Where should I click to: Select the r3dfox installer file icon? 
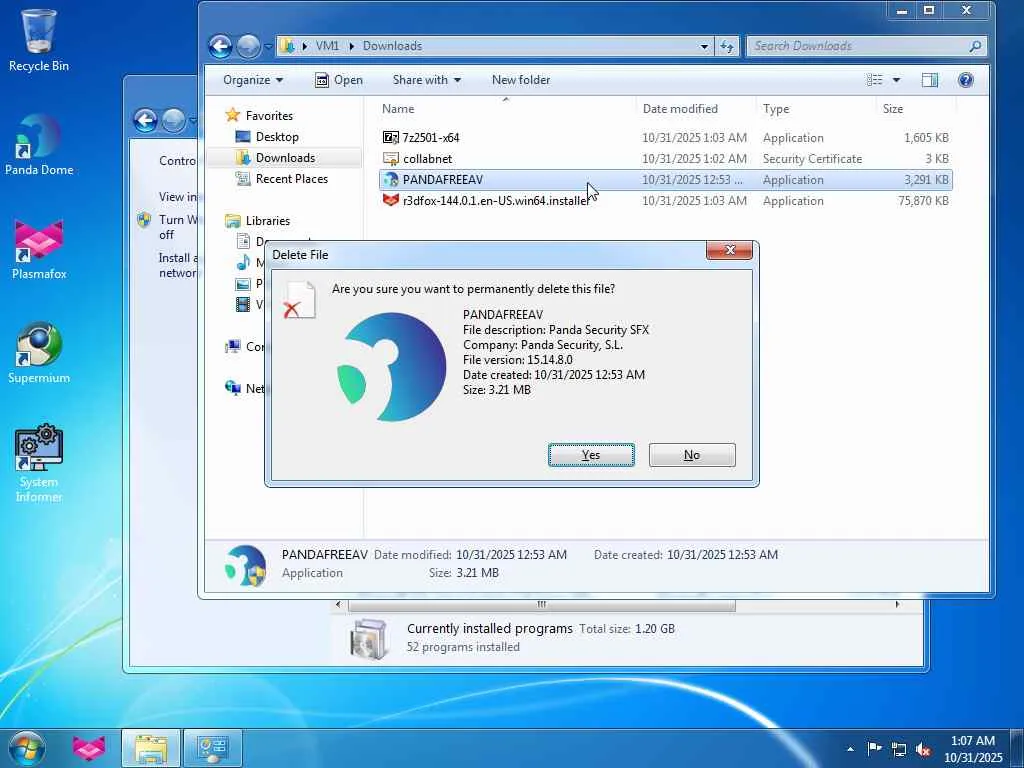click(391, 200)
